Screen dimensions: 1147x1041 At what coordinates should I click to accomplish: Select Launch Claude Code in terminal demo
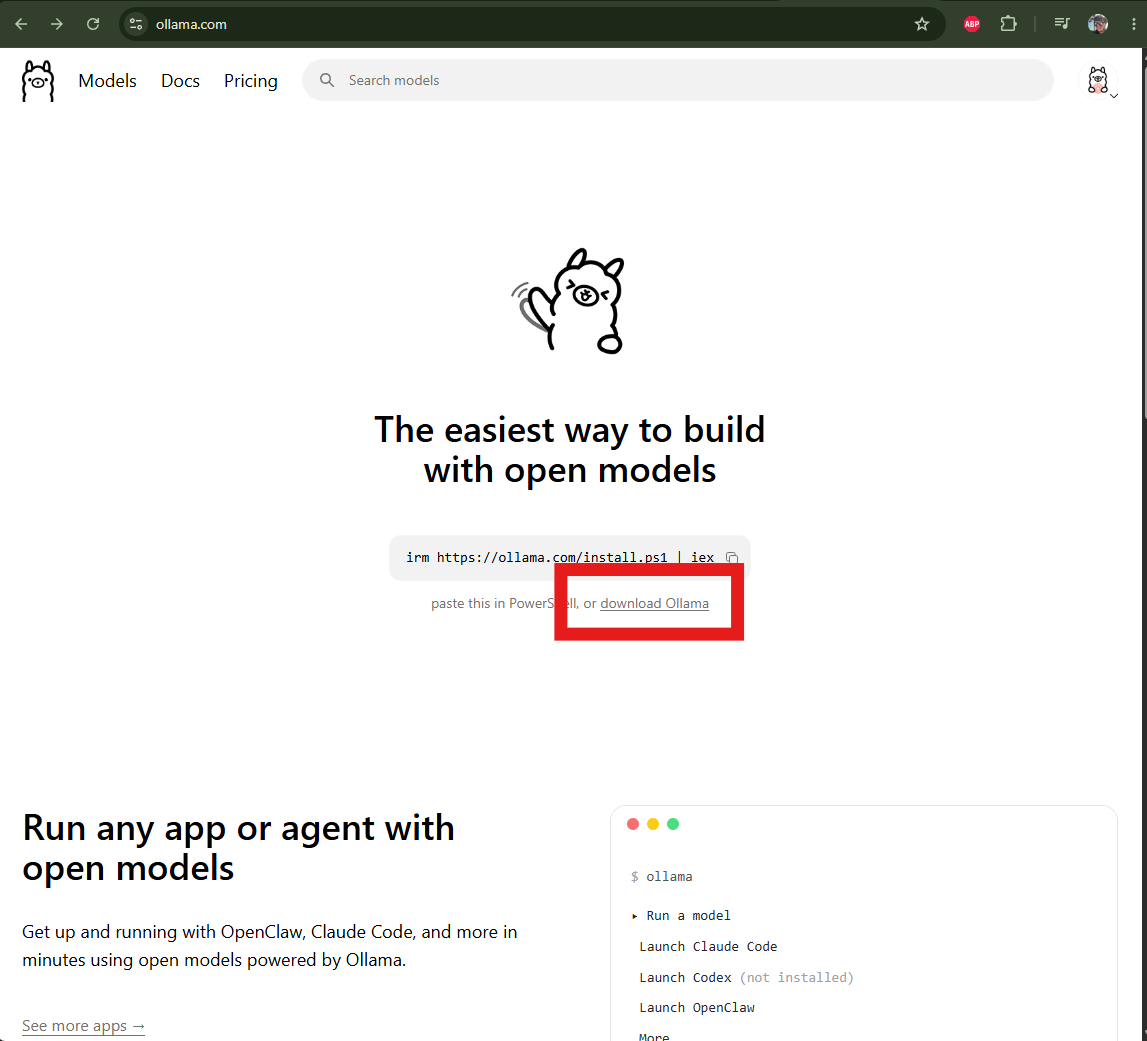(x=708, y=947)
